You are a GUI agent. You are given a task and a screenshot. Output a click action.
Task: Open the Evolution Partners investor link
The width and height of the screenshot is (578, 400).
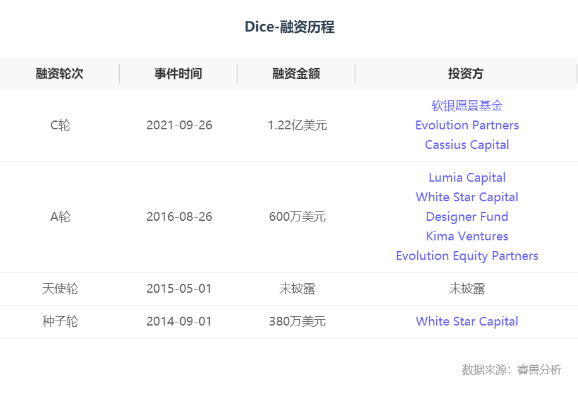[x=467, y=125]
